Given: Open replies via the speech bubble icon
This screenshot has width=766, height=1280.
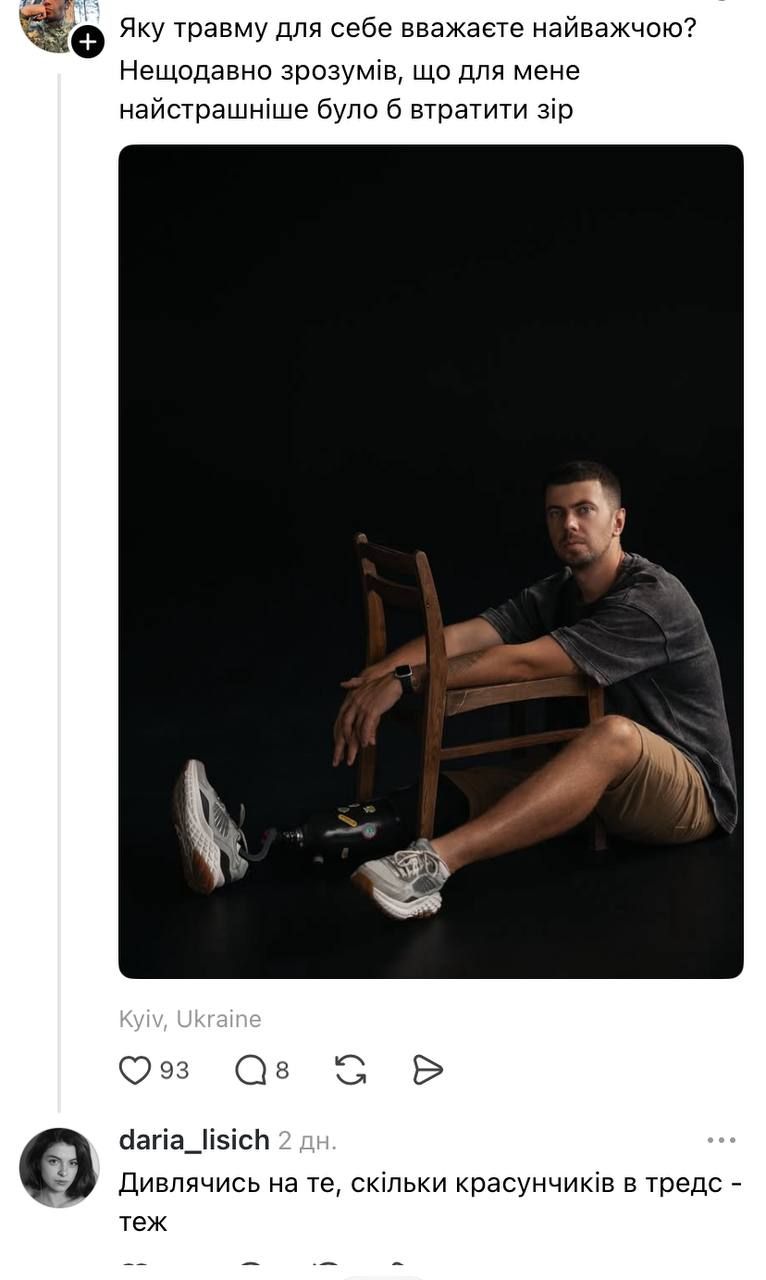Looking at the screenshot, I should pos(250,1070).
